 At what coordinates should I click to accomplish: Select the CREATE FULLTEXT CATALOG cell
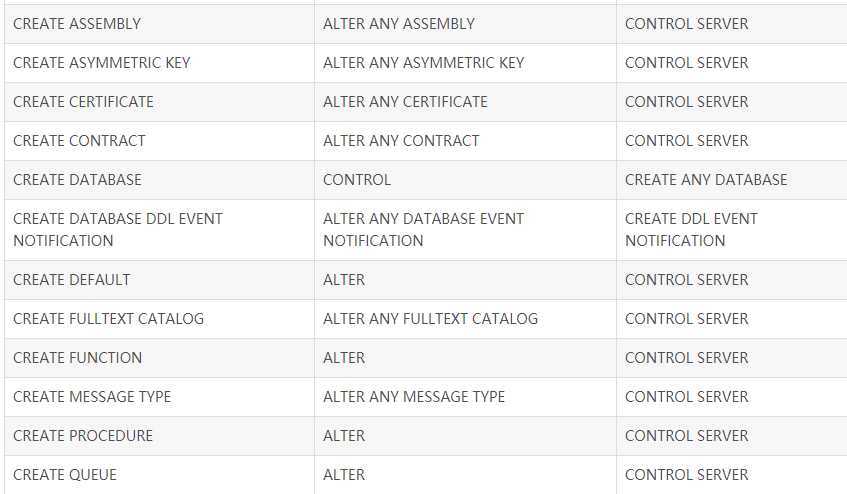click(x=159, y=319)
